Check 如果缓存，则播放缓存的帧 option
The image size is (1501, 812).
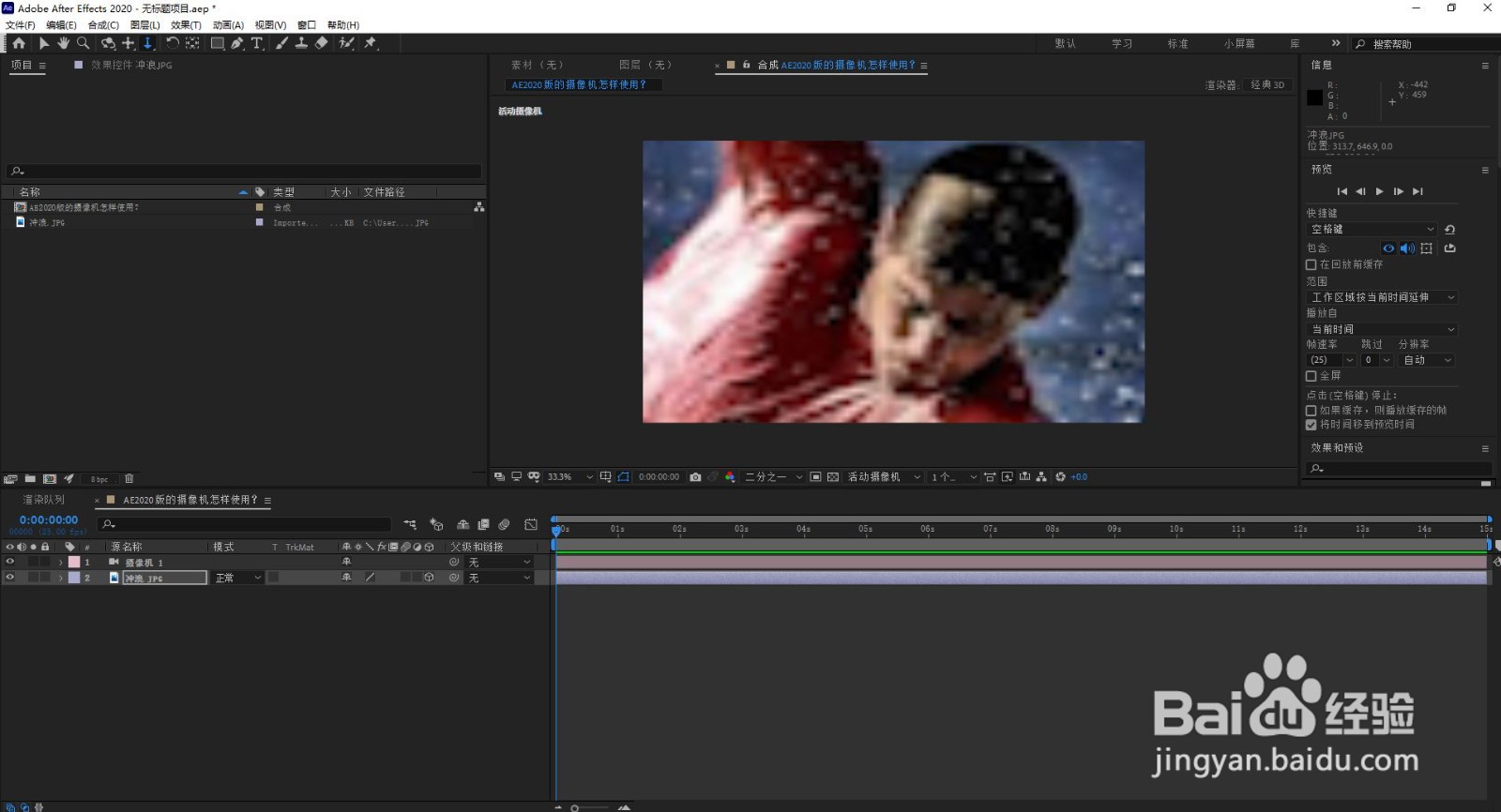(x=1311, y=411)
